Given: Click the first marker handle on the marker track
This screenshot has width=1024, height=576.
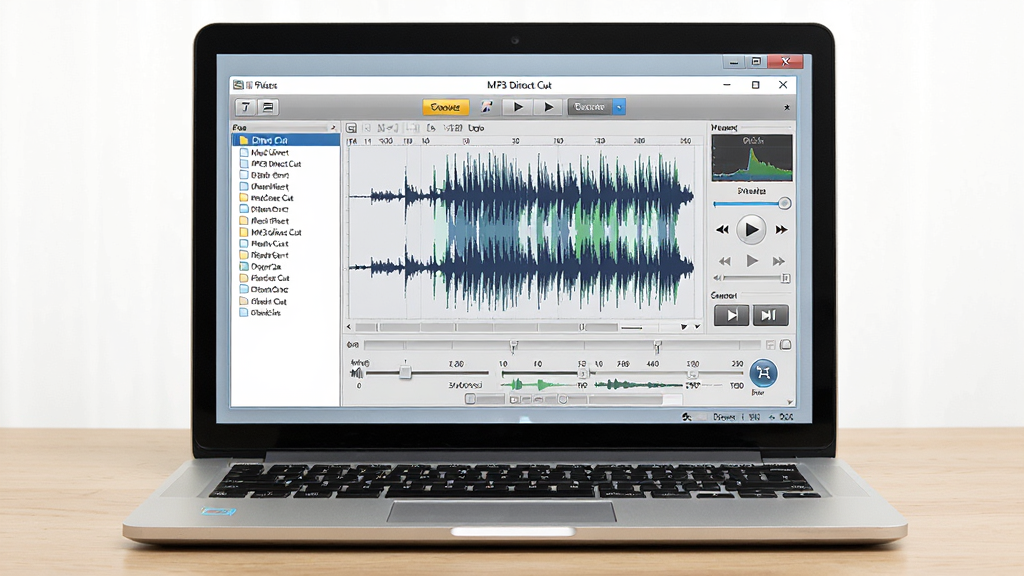Looking at the screenshot, I should [514, 345].
